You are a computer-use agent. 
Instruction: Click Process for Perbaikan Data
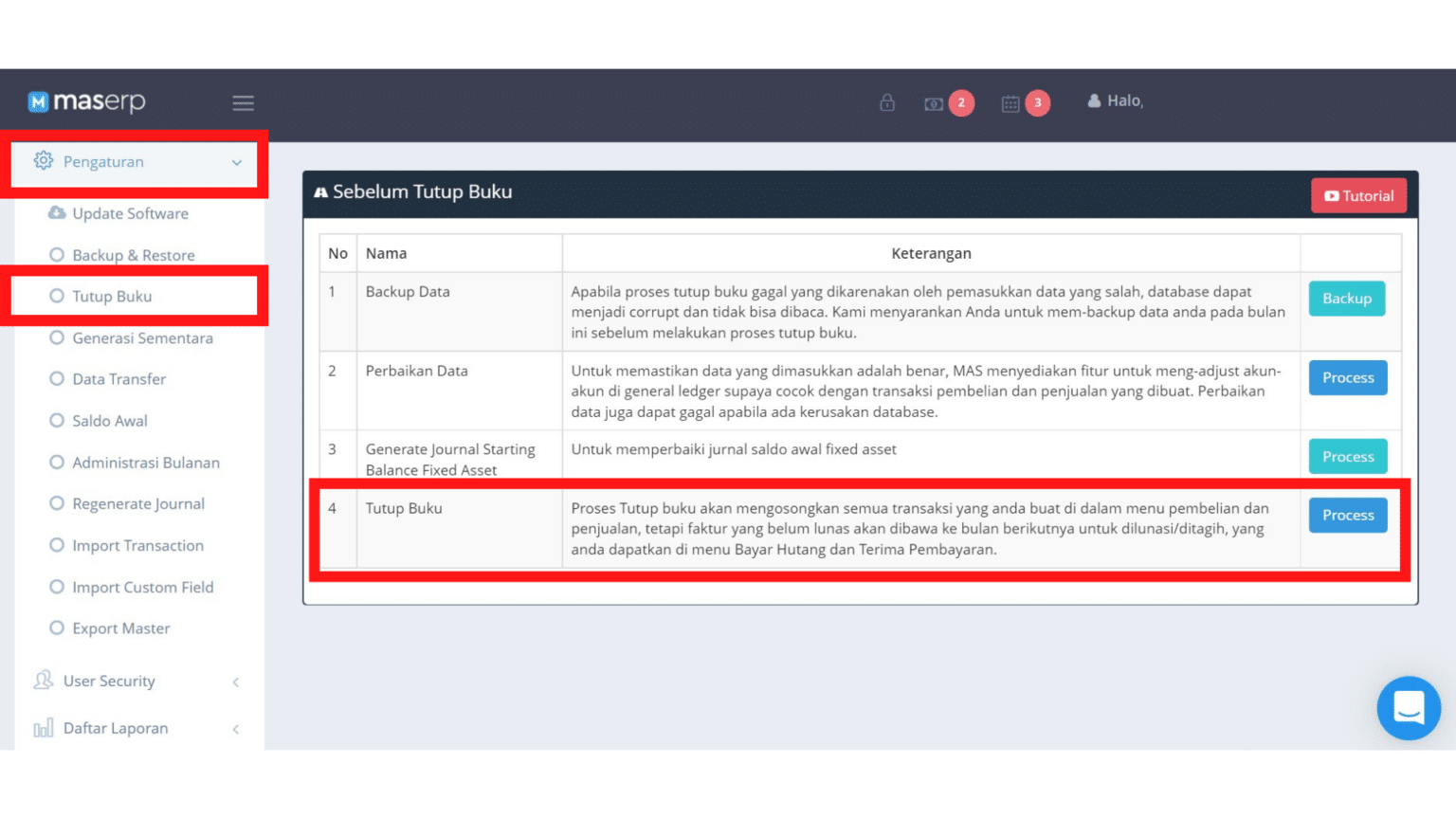1347,377
